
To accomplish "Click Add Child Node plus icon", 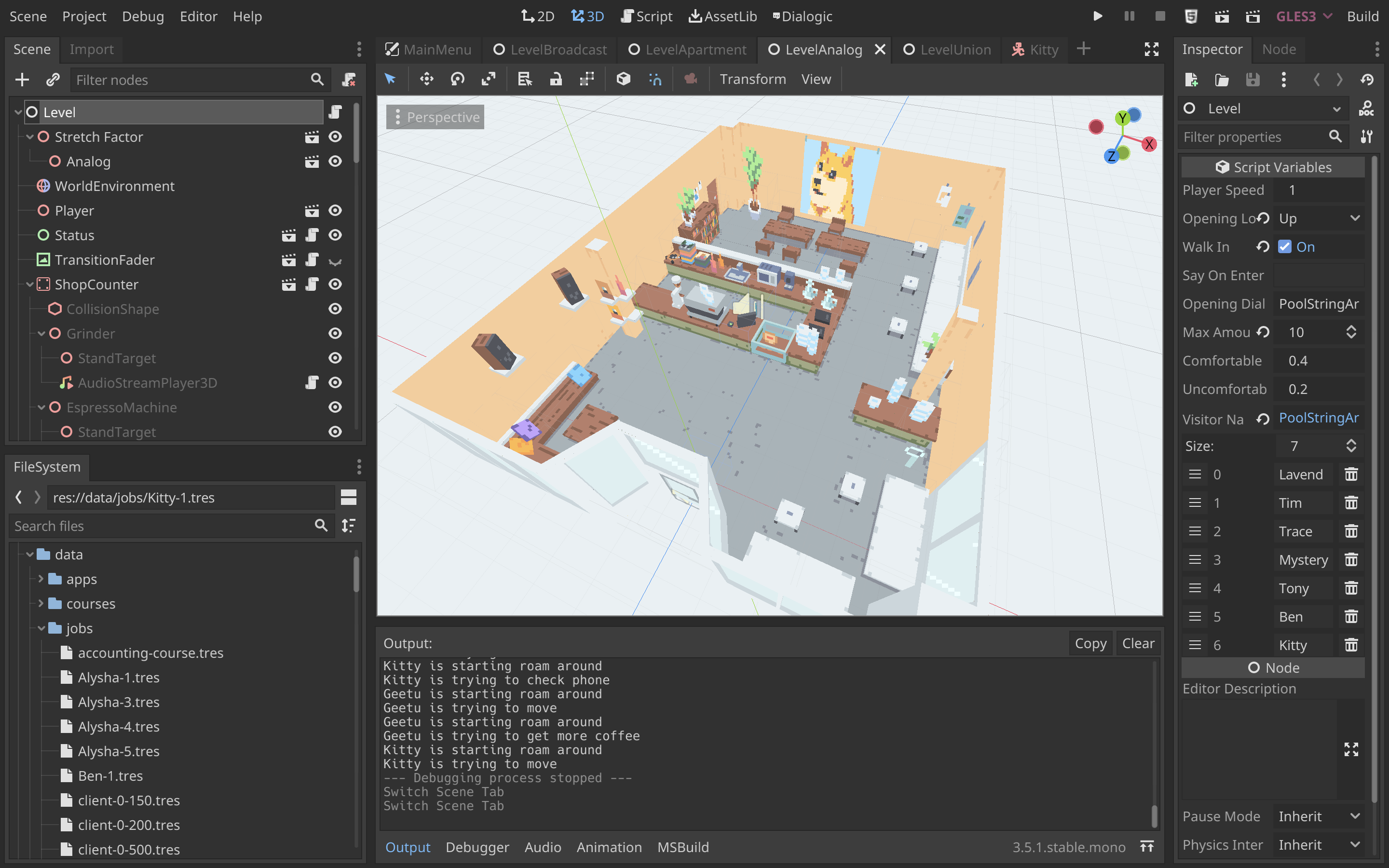I will tap(22, 79).
